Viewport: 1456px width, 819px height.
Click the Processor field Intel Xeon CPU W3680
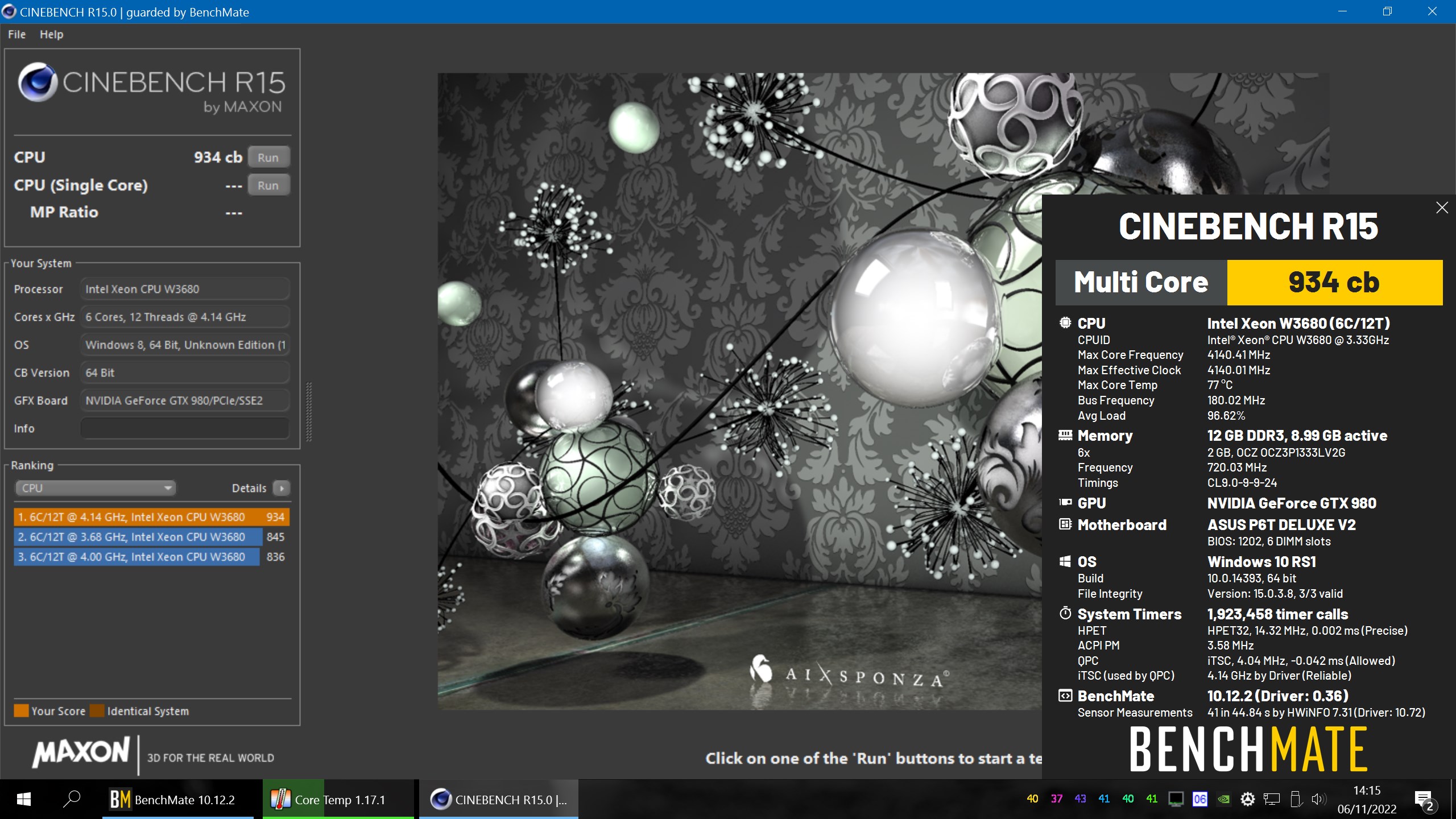tap(185, 289)
